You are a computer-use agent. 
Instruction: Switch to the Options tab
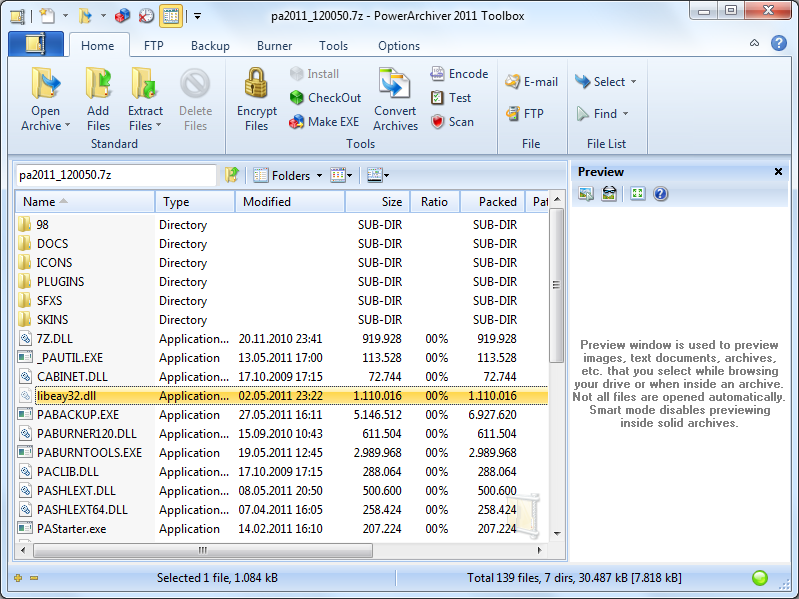[x=399, y=45]
